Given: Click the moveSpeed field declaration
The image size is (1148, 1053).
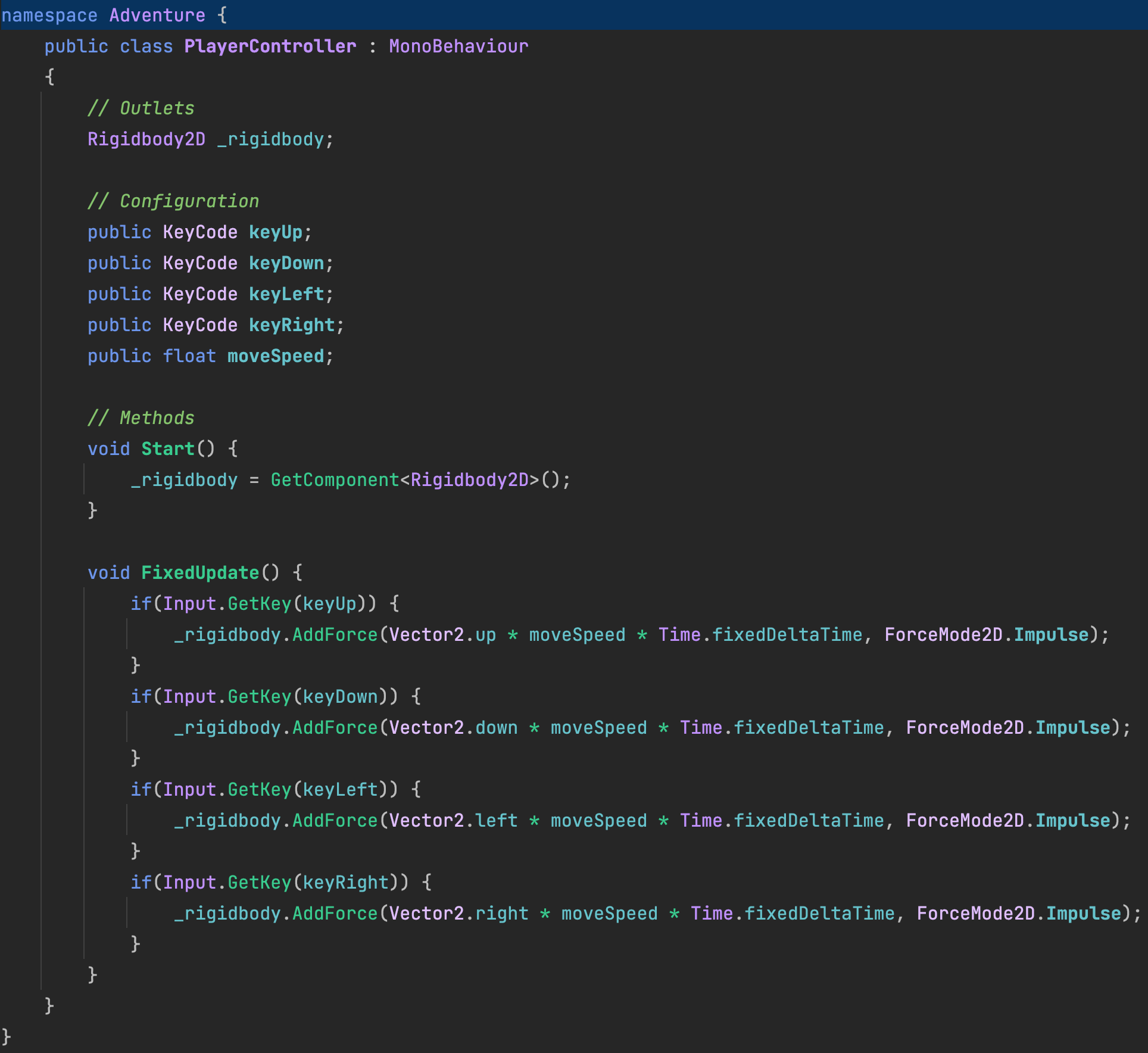Looking at the screenshot, I should coord(275,356).
